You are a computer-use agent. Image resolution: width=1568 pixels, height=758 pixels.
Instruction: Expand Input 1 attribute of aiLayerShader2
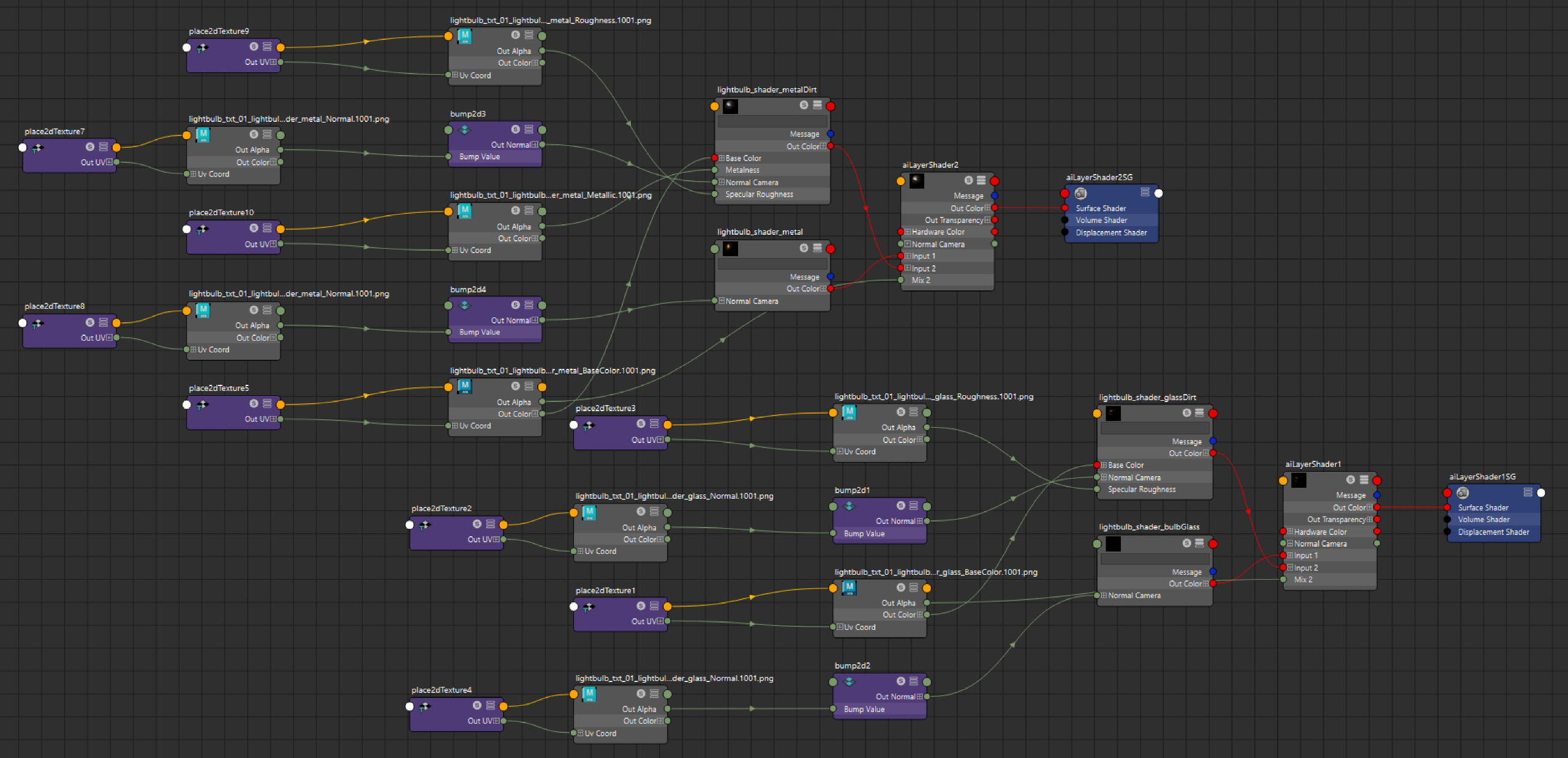(x=908, y=256)
